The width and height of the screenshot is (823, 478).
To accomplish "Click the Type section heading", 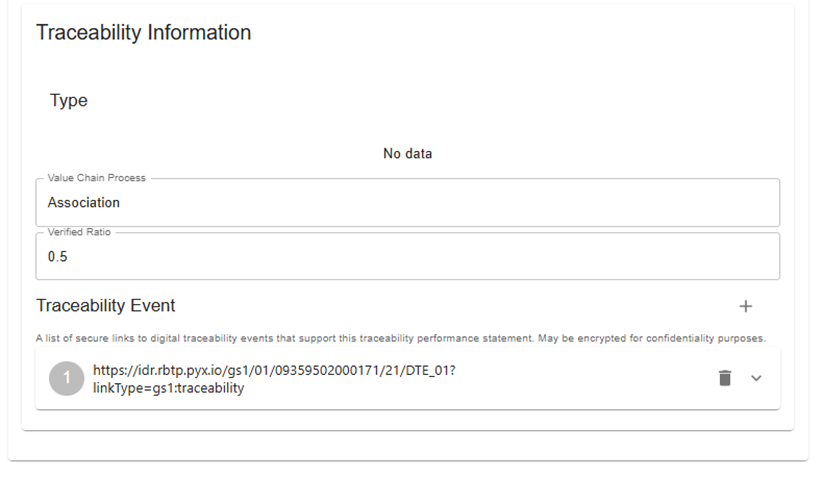I will pyautogui.click(x=69, y=100).
